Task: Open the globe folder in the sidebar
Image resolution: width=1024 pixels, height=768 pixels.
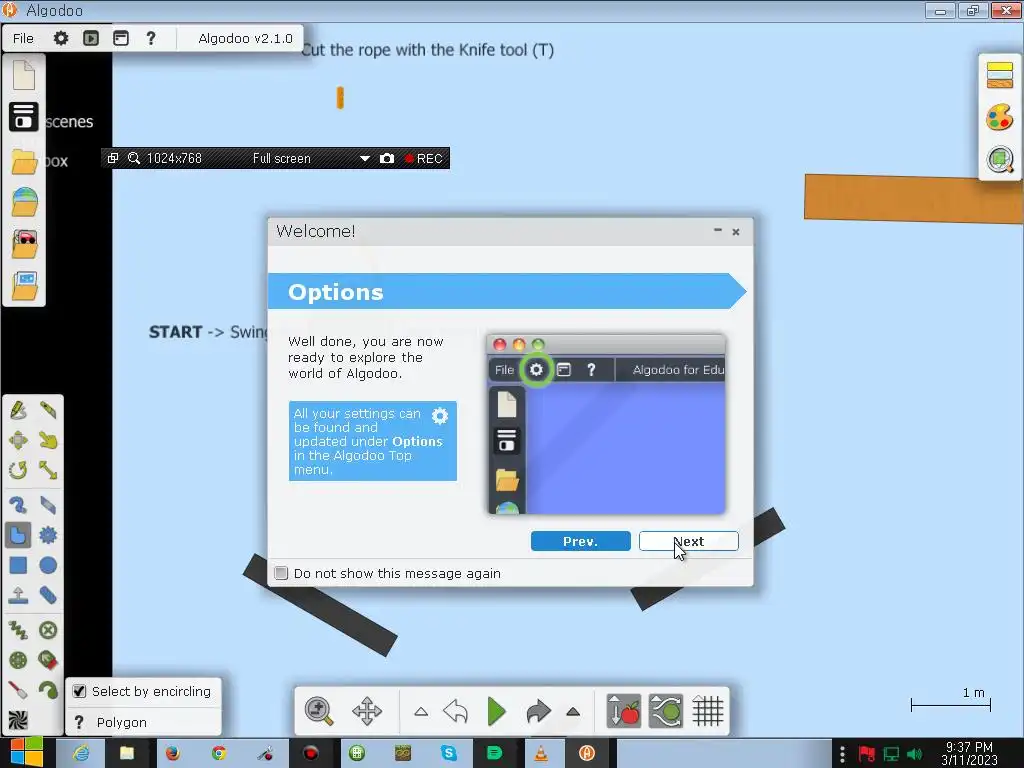Action: click(x=24, y=202)
